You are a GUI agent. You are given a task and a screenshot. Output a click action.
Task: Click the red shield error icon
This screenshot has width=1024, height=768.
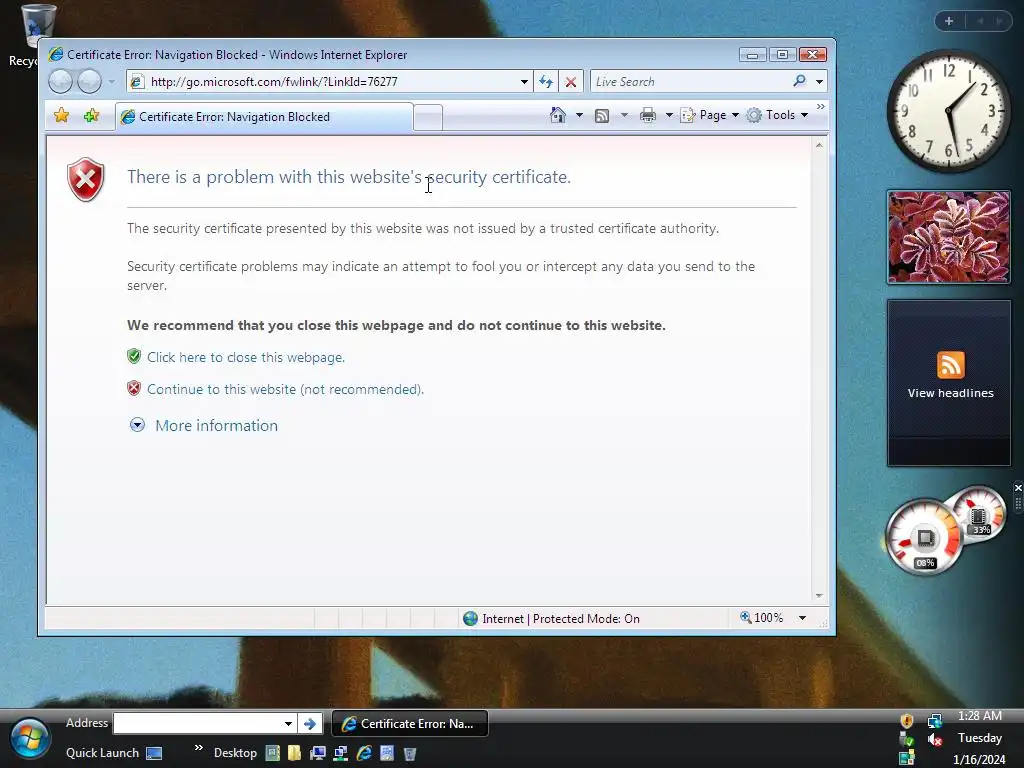click(x=86, y=179)
